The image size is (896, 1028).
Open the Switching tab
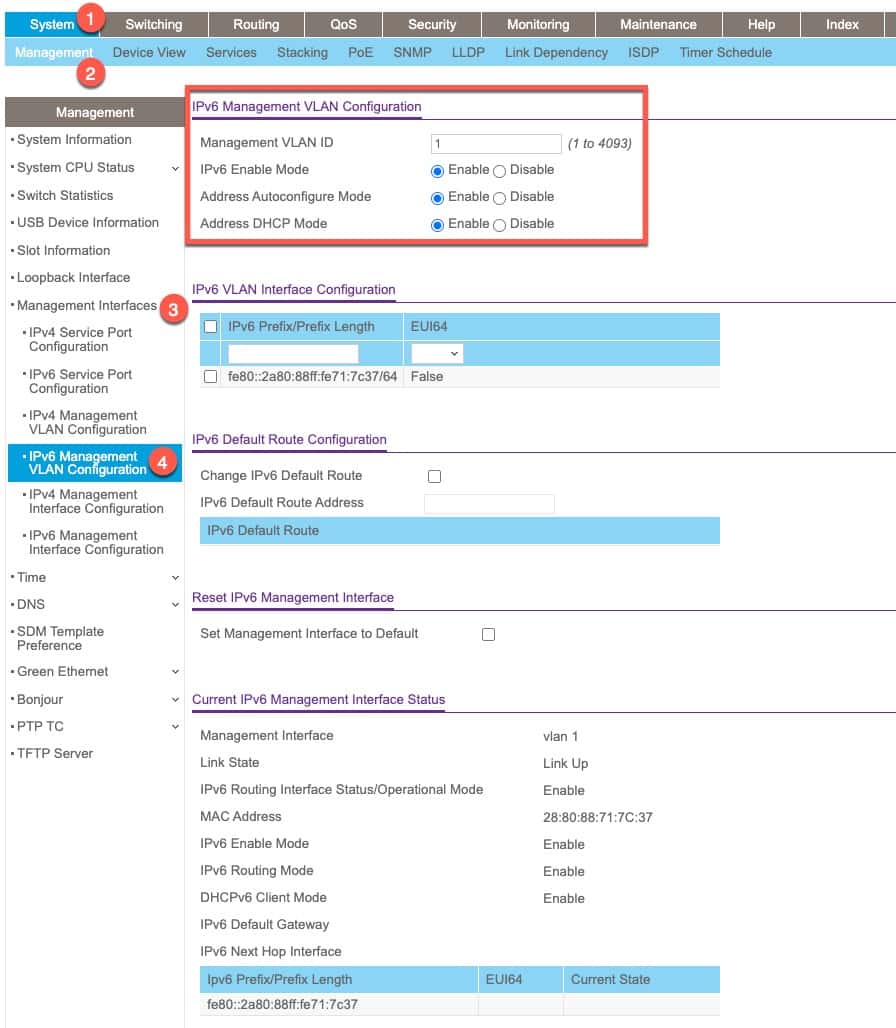point(154,25)
